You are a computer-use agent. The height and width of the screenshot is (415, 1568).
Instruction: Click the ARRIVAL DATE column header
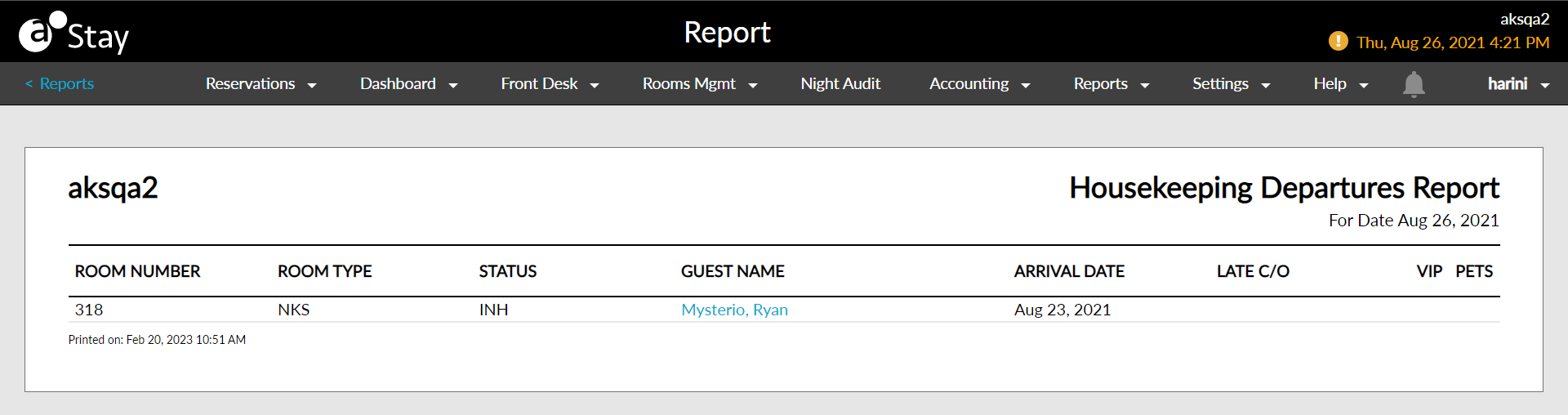(x=1069, y=271)
